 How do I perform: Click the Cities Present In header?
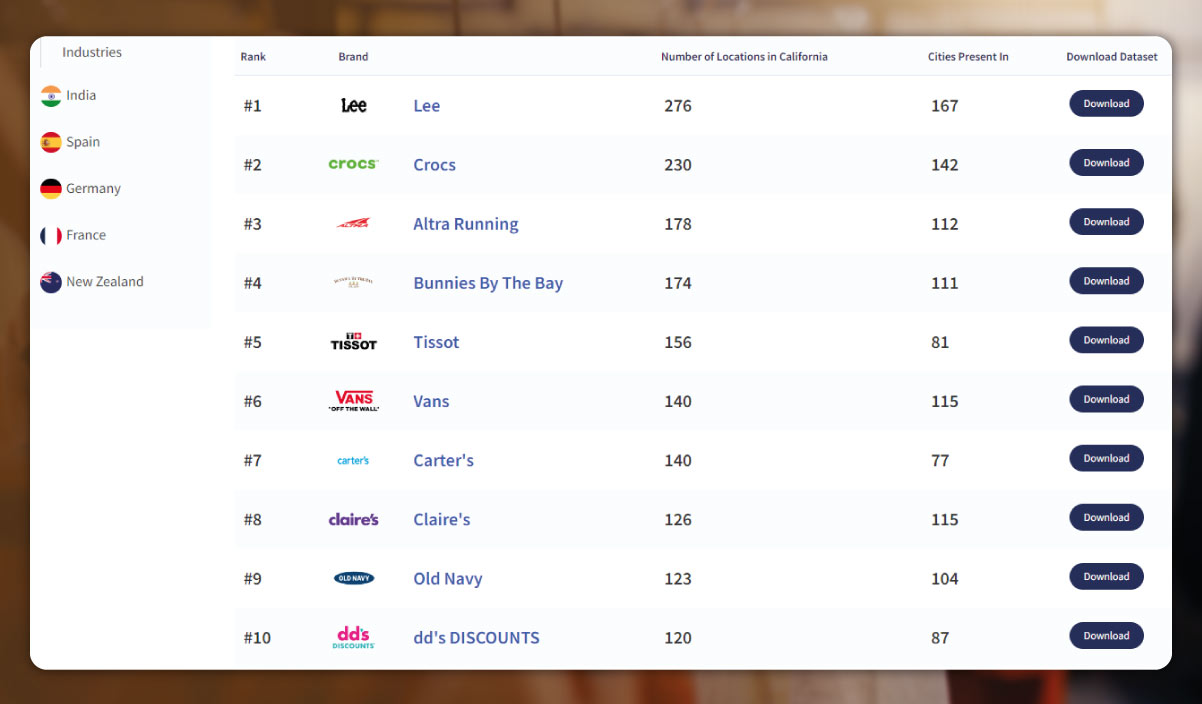(968, 57)
